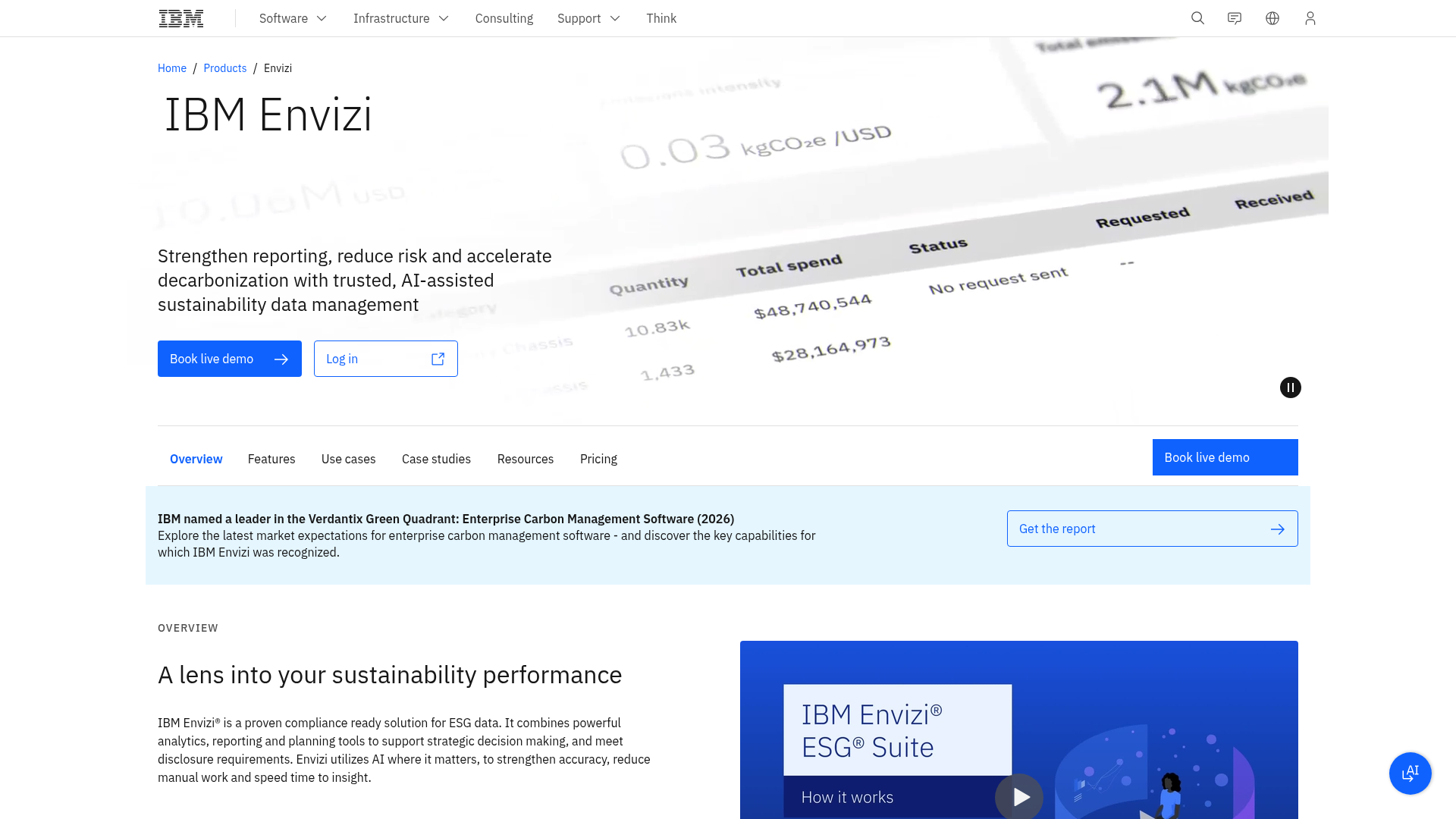Image resolution: width=1456 pixels, height=819 pixels.
Task: Click the Log in button
Action: (386, 359)
